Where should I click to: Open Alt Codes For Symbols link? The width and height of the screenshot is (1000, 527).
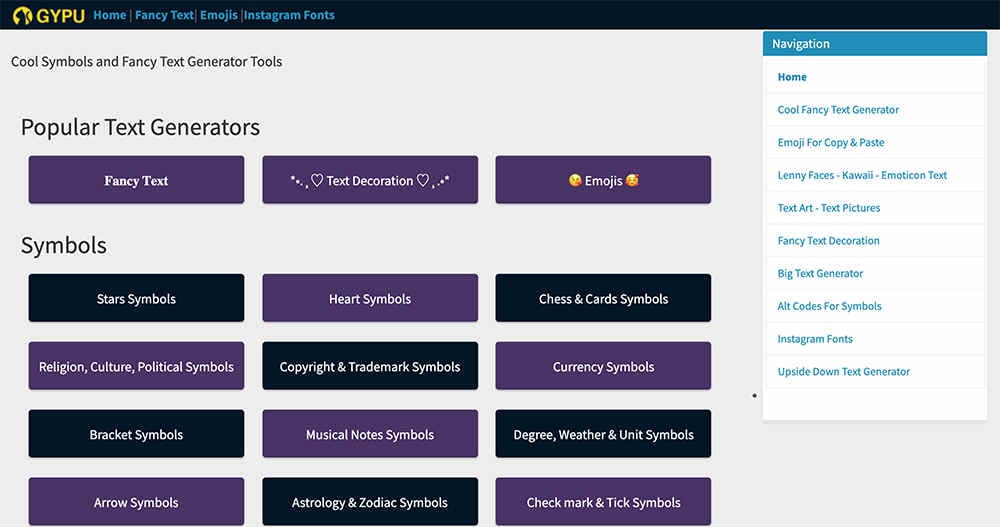(829, 306)
